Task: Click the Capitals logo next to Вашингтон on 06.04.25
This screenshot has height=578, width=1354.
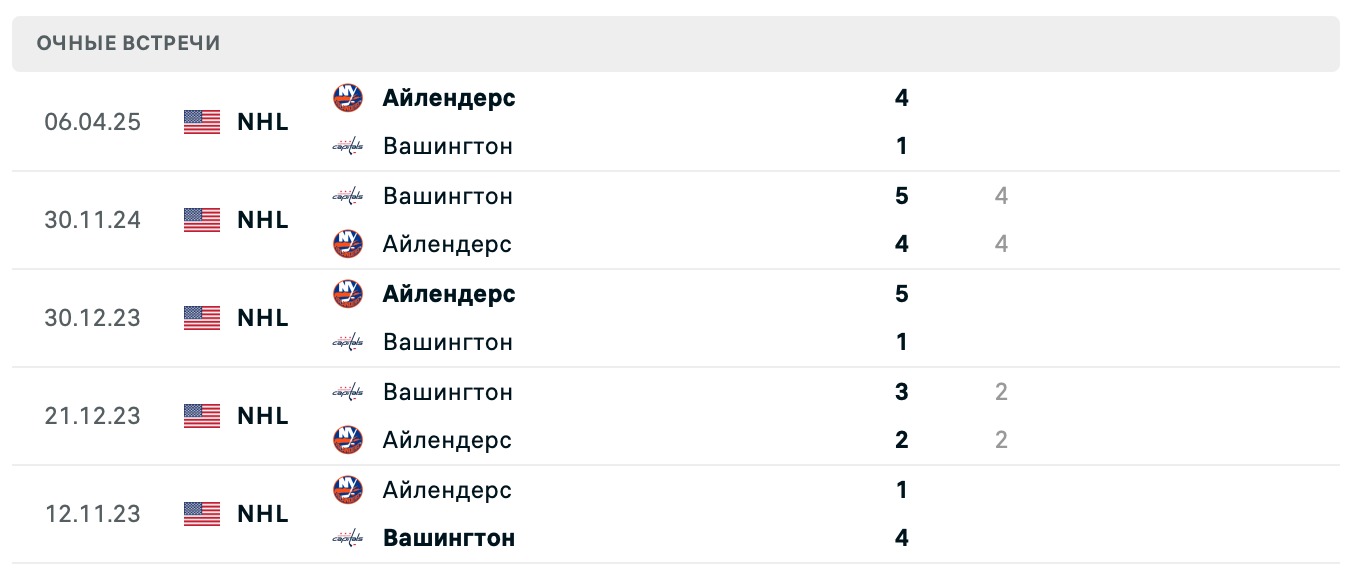Action: click(347, 146)
